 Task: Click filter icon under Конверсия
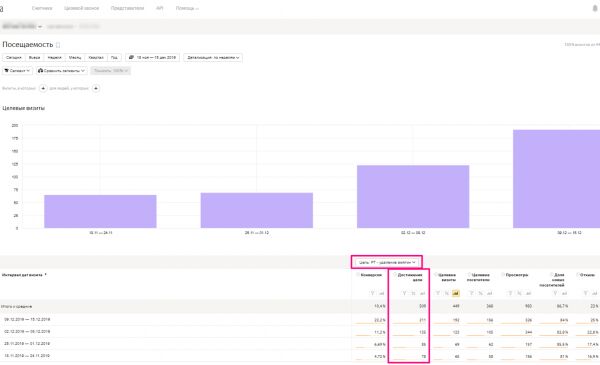pos(372,293)
